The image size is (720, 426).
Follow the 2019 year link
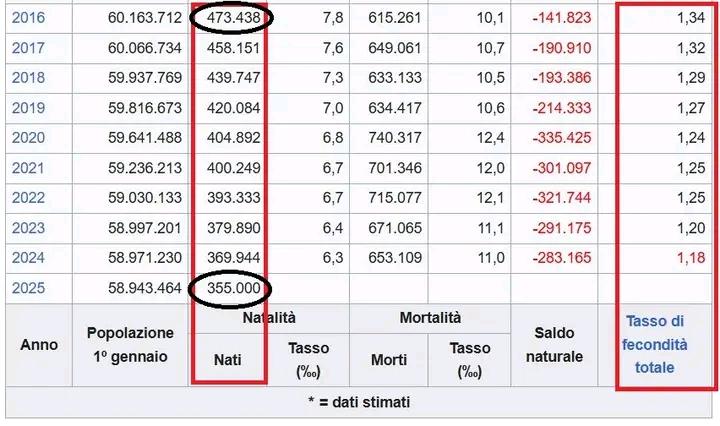click(x=28, y=108)
